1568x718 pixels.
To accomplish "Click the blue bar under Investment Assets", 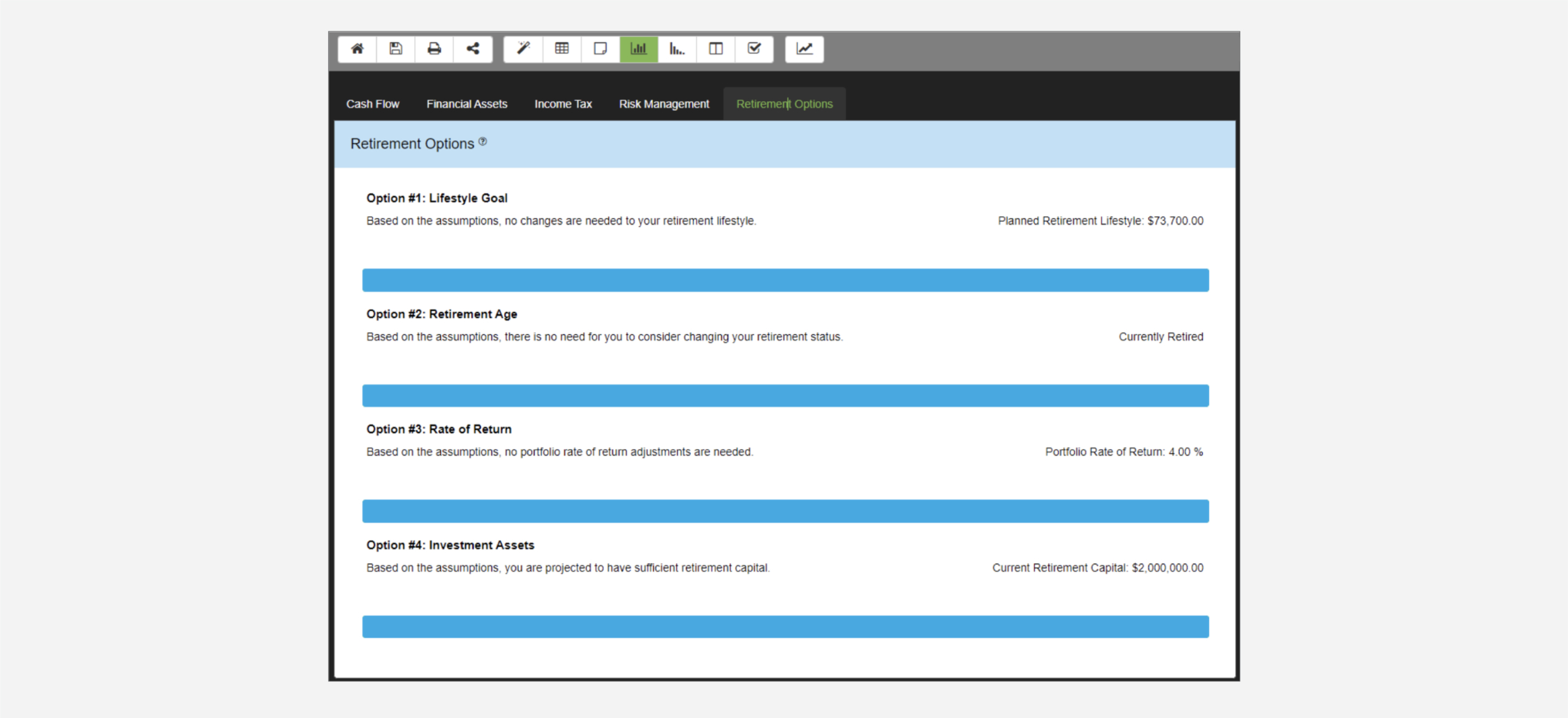I will pyautogui.click(x=785, y=627).
